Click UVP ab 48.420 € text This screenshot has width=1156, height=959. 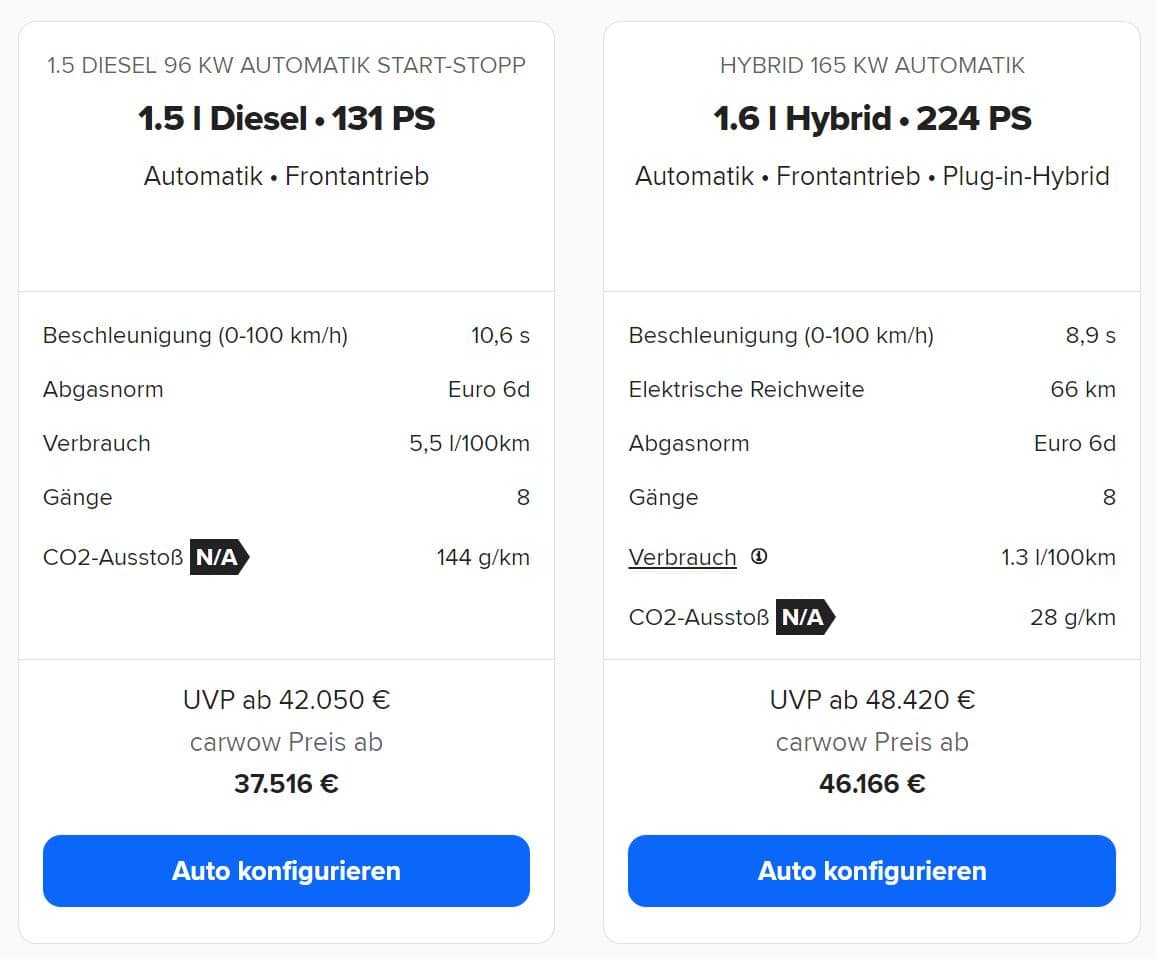(872, 700)
